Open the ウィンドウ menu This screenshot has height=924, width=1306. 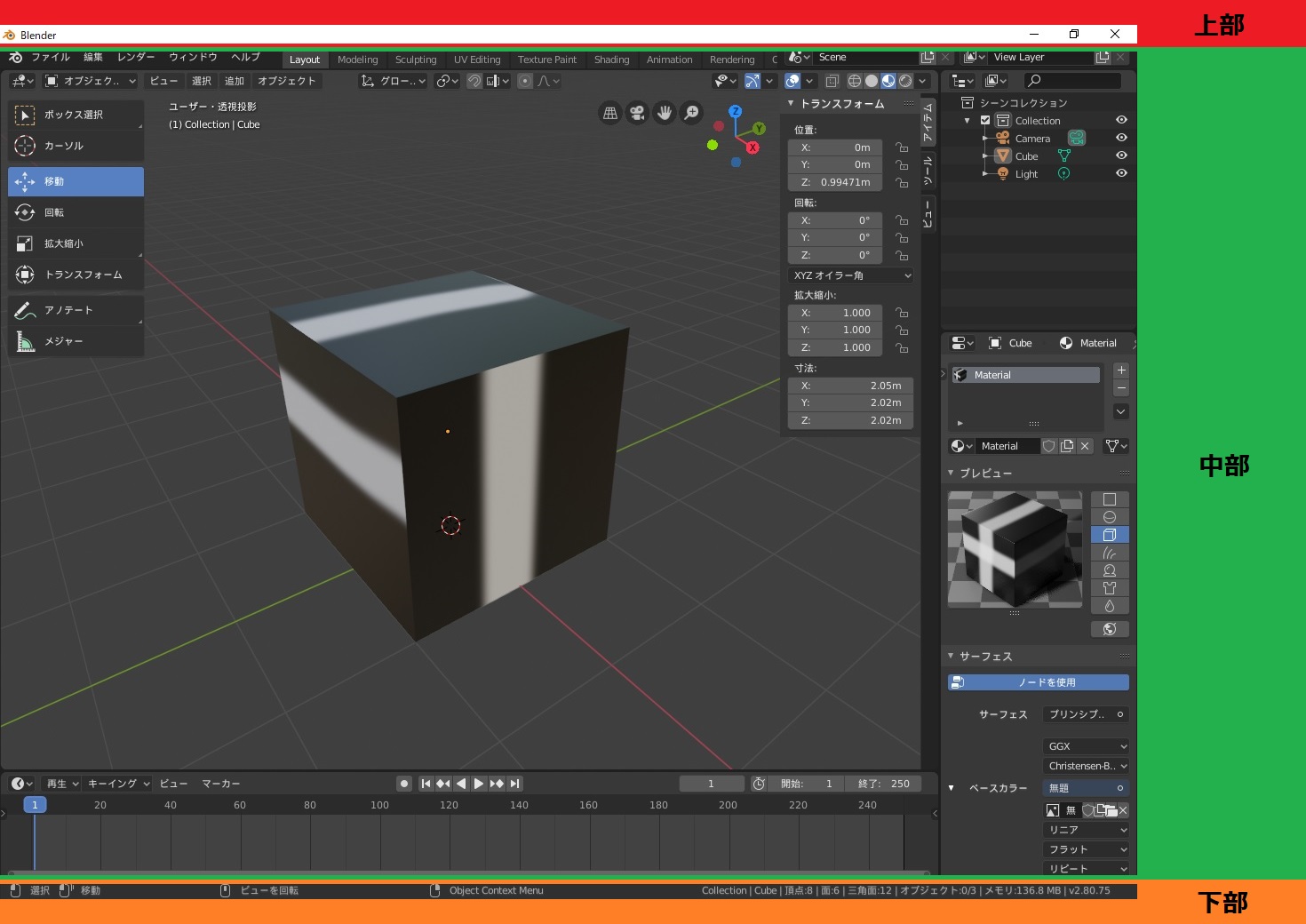tap(193, 57)
